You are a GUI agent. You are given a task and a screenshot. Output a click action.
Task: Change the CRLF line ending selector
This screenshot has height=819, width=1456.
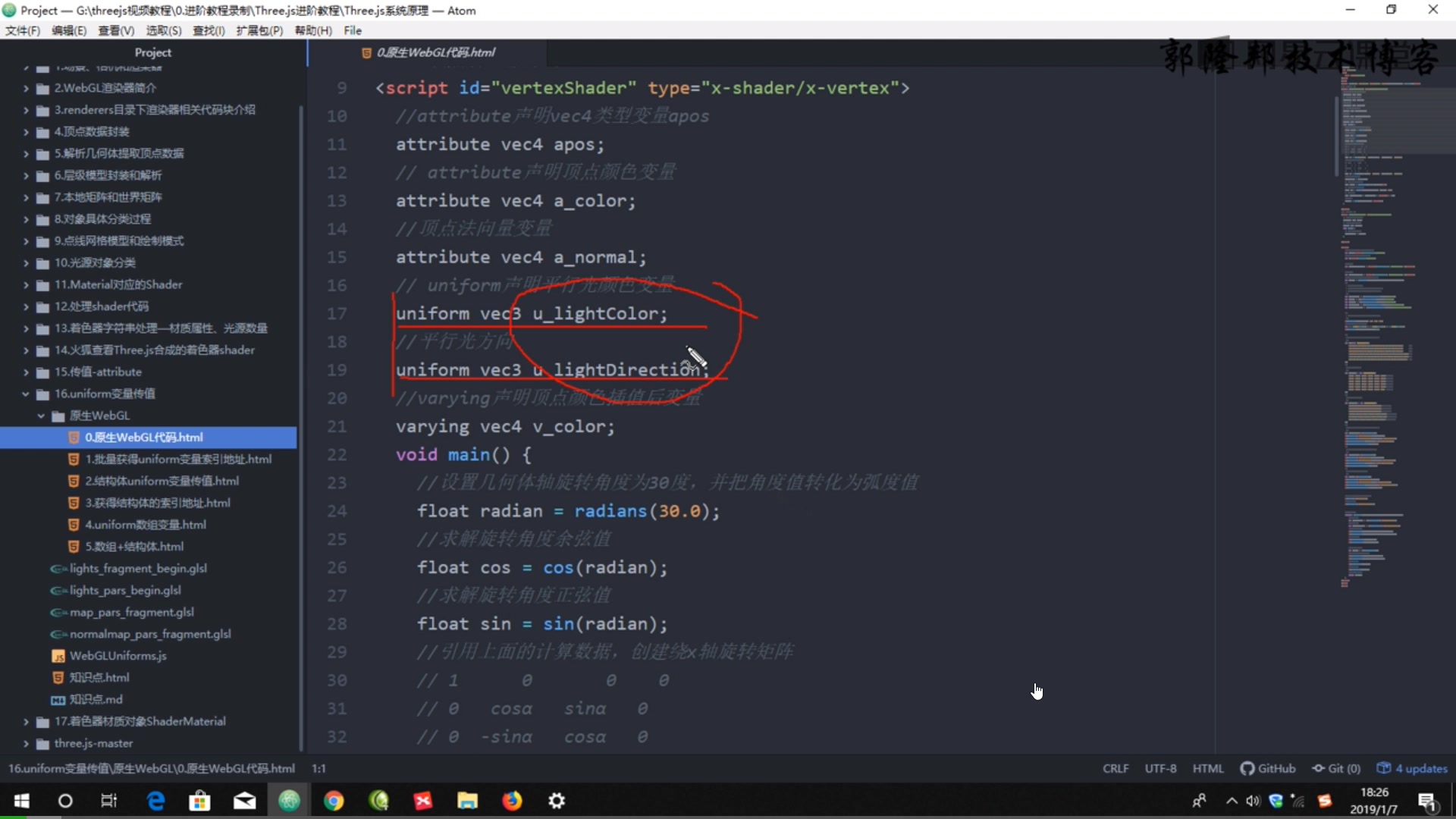1116,768
